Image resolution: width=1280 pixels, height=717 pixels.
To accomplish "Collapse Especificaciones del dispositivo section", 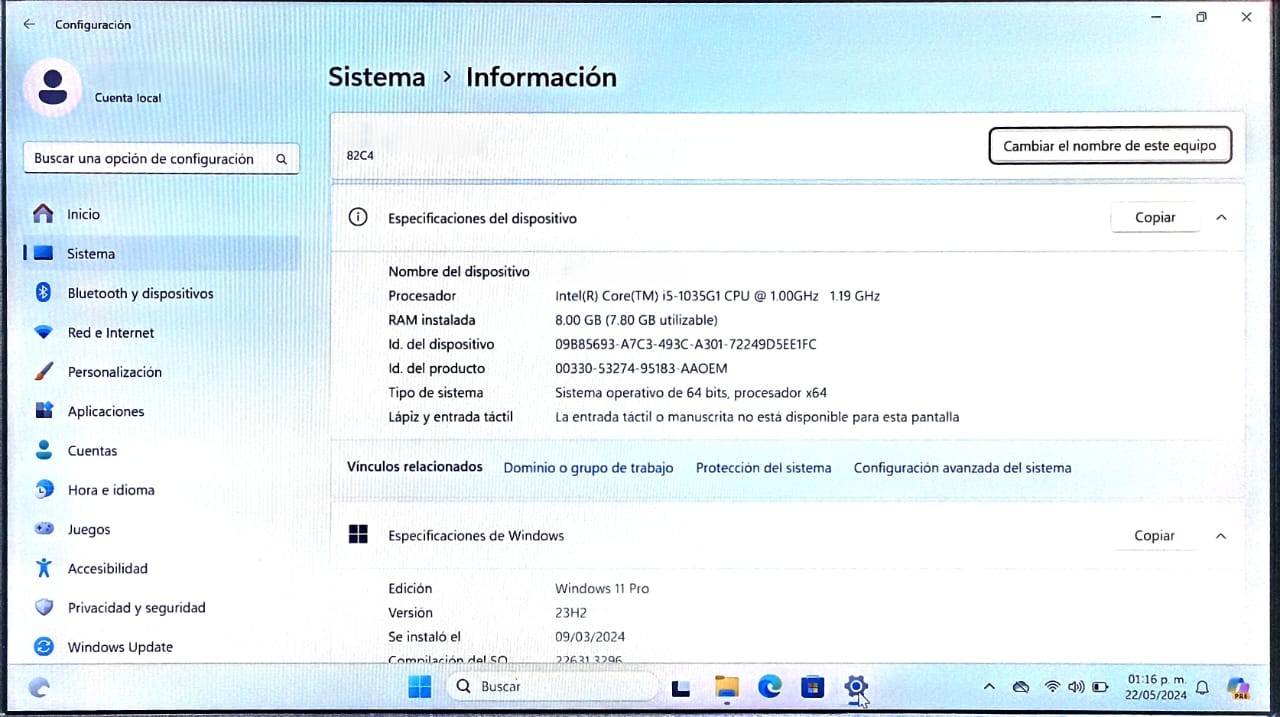I will coord(1221,217).
